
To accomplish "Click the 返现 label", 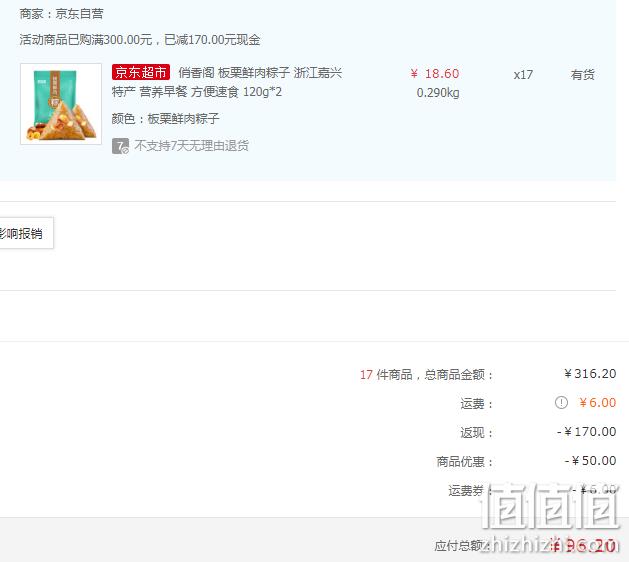I will pyautogui.click(x=476, y=433).
